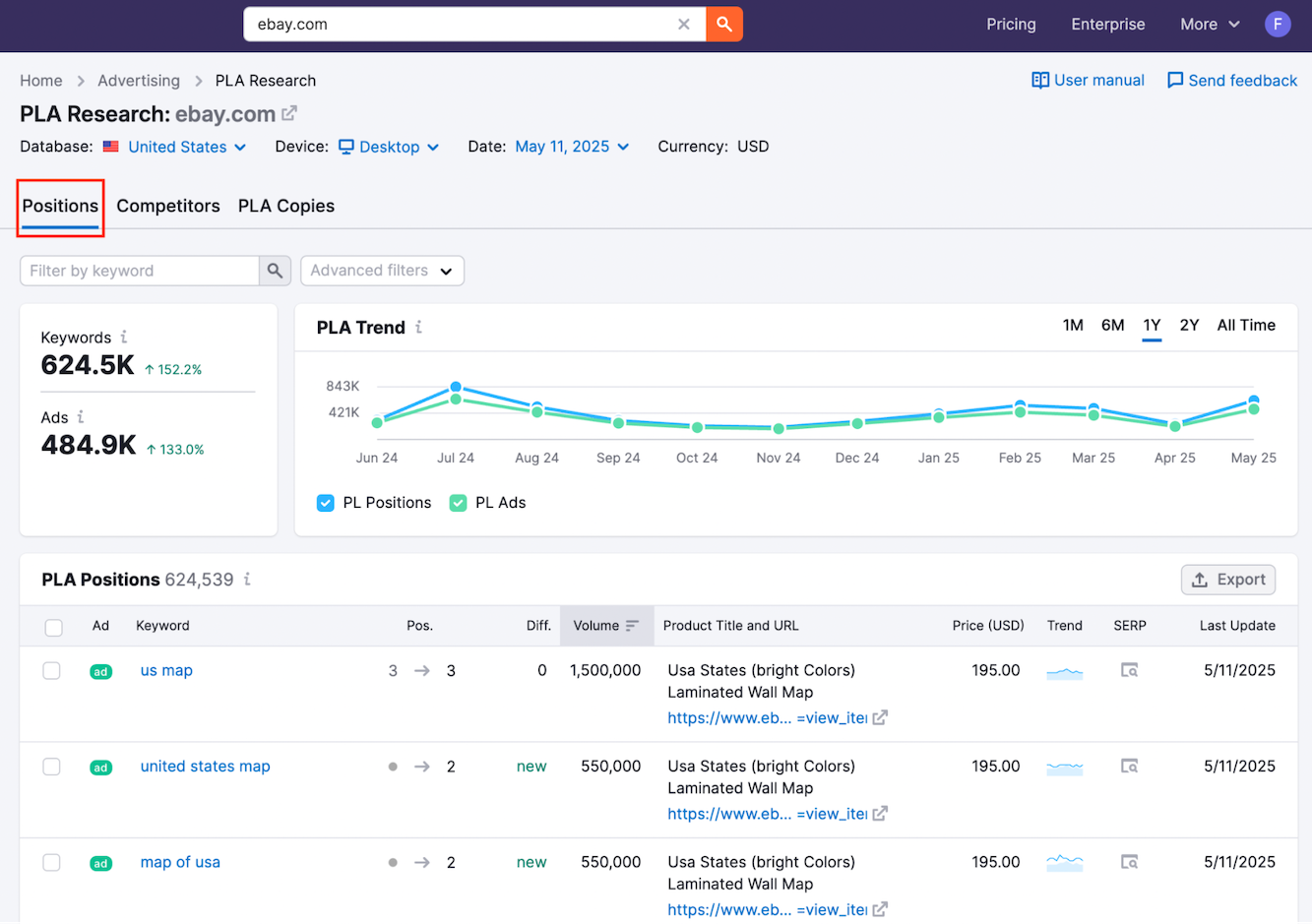This screenshot has width=1312, height=924.
Task: Uncheck the PL Positions checkbox
Action: [326, 503]
